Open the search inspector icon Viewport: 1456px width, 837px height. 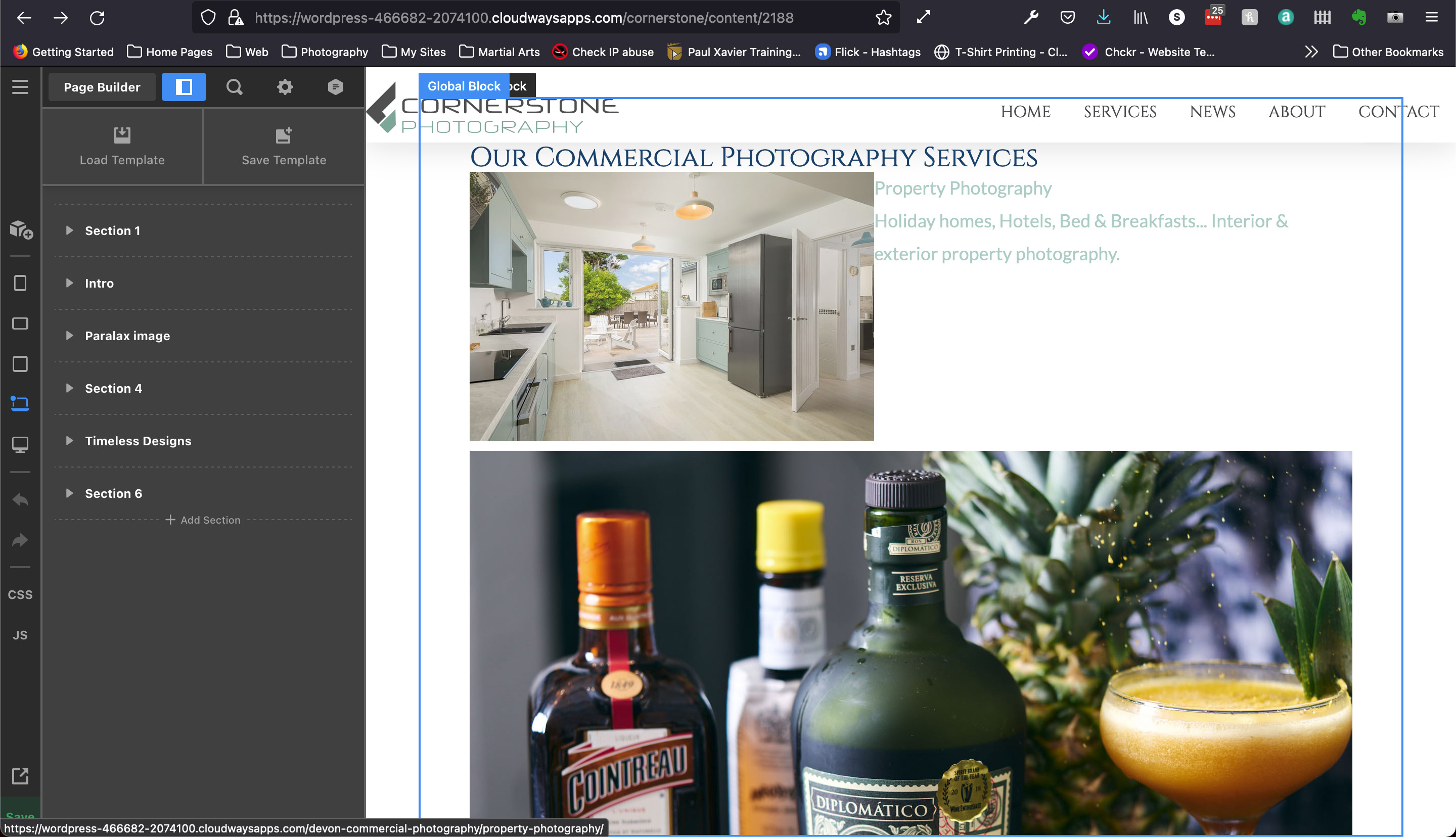coord(234,87)
